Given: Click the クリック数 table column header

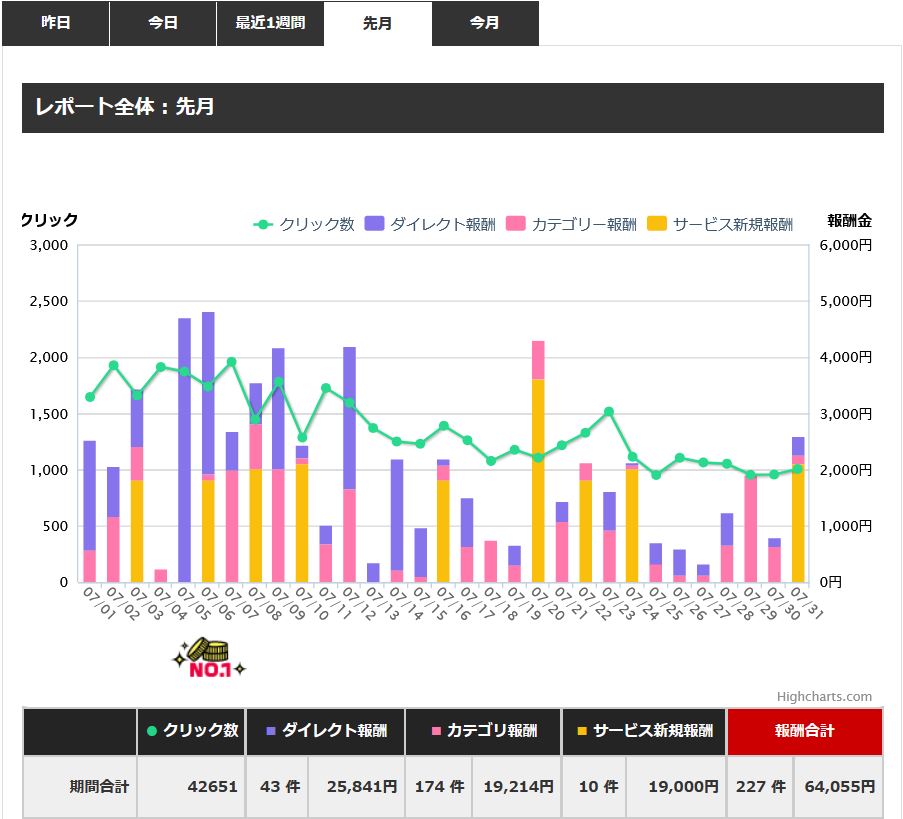Looking at the screenshot, I should pyautogui.click(x=191, y=731).
